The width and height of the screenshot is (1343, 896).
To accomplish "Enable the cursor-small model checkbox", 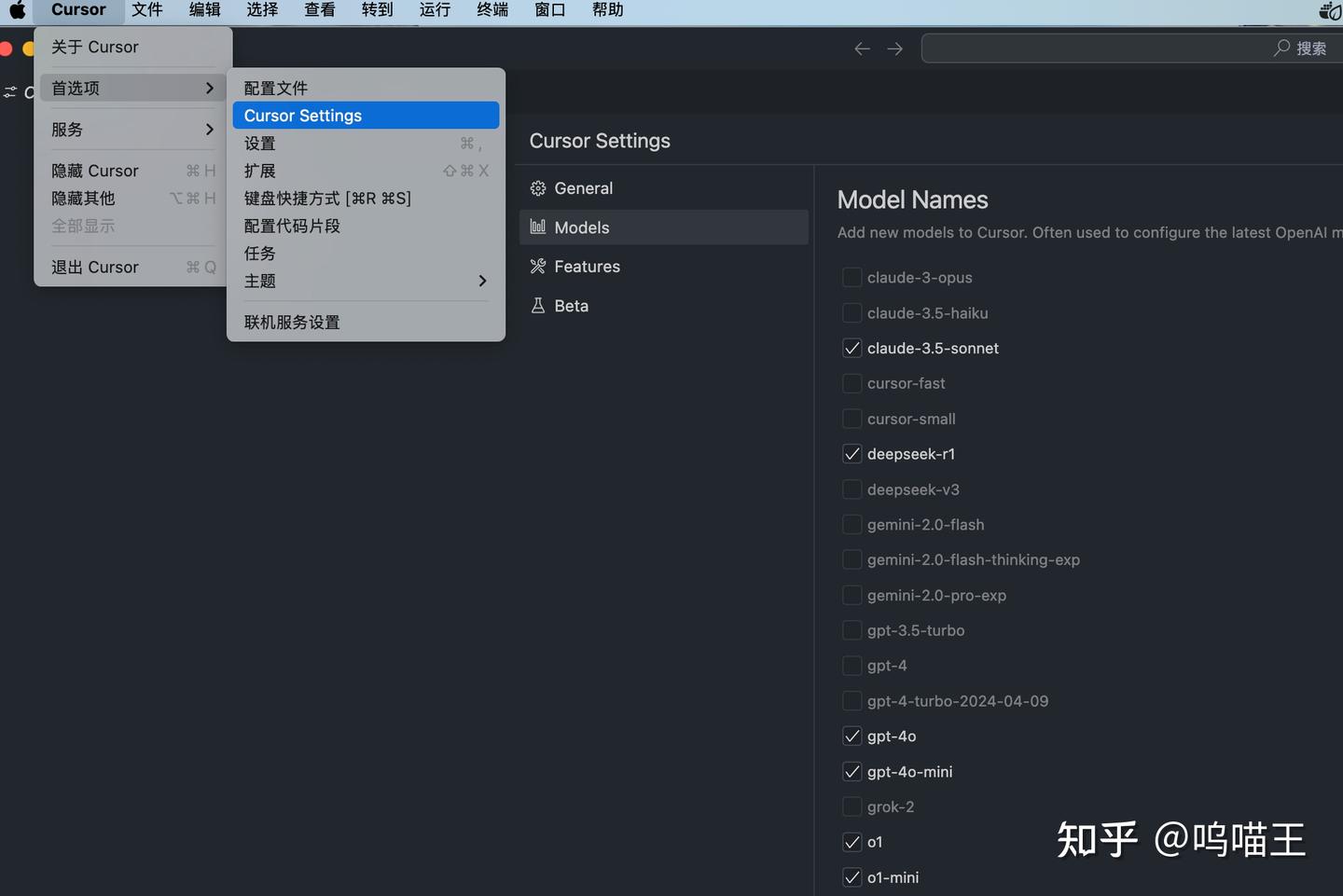I will [x=851, y=419].
